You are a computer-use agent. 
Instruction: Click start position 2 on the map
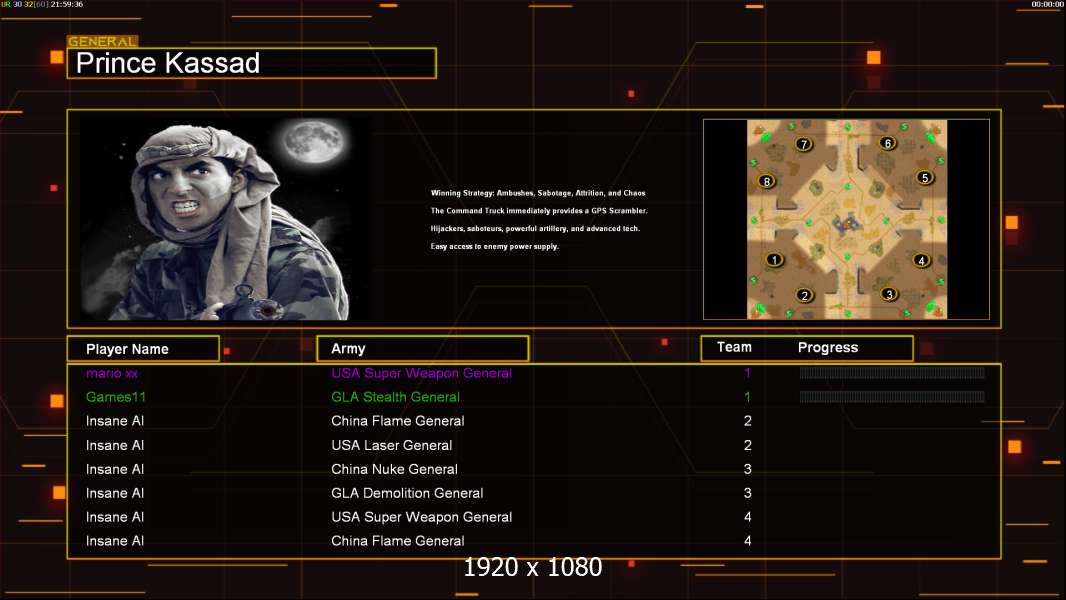click(x=804, y=296)
